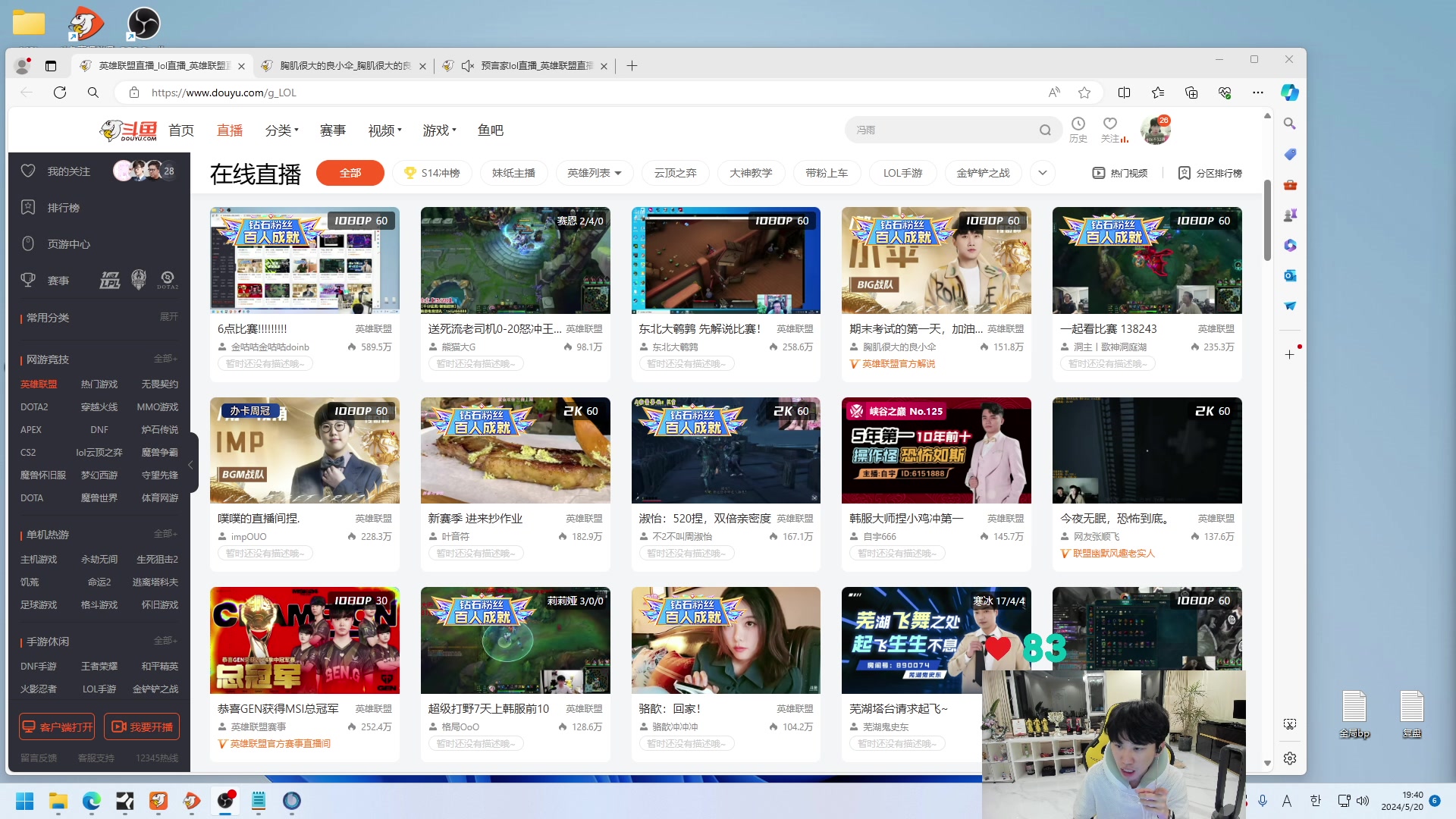The image size is (1456, 819).
Task: Click the DOTA2 league icon in sidebar
Action: (x=168, y=281)
